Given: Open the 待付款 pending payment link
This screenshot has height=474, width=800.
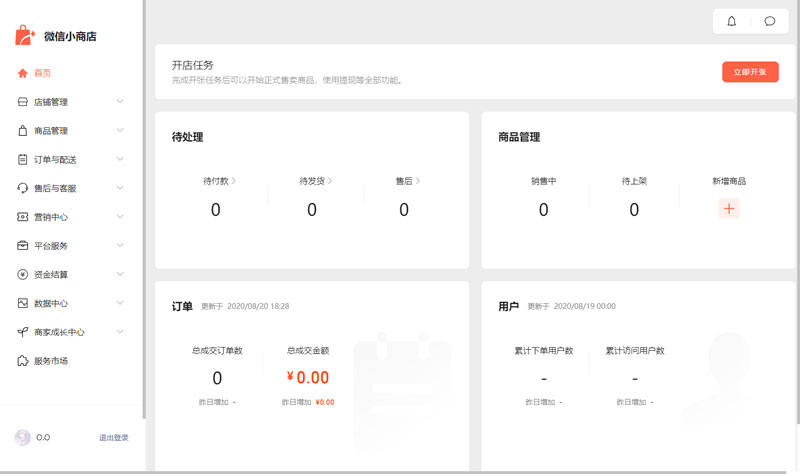Looking at the screenshot, I should tap(219, 181).
